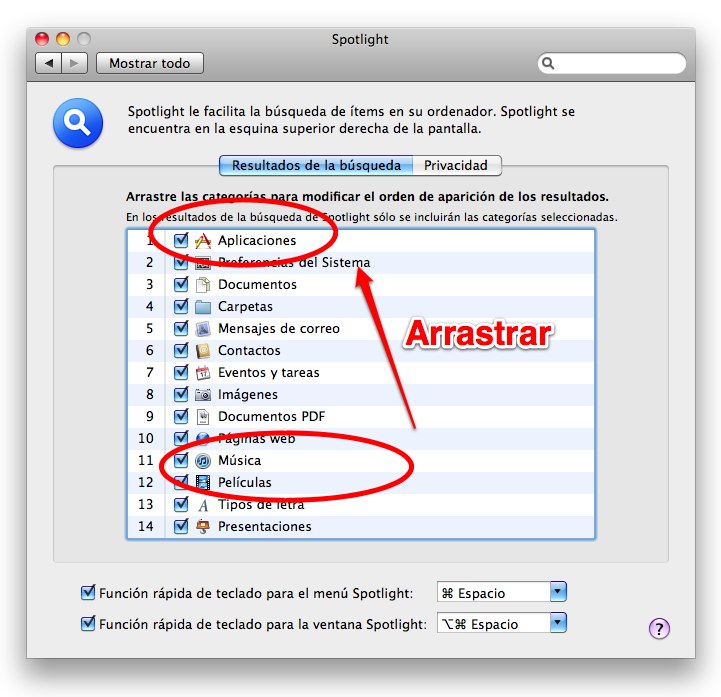This screenshot has width=721, height=697.
Task: Click the Documentos PDF icon
Action: pyautogui.click(x=203, y=417)
